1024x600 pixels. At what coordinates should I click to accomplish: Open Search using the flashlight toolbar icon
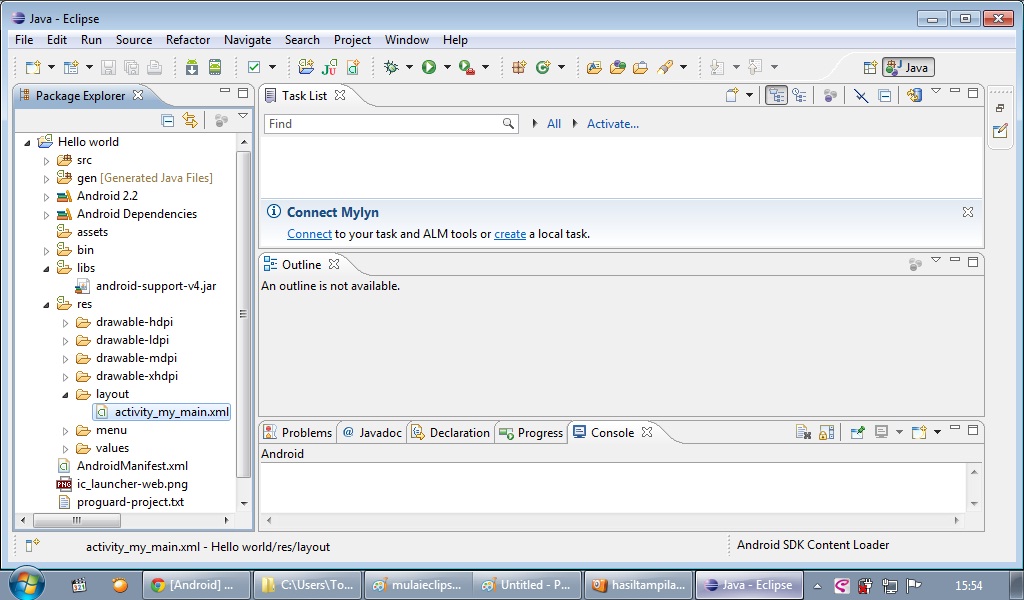pos(663,67)
